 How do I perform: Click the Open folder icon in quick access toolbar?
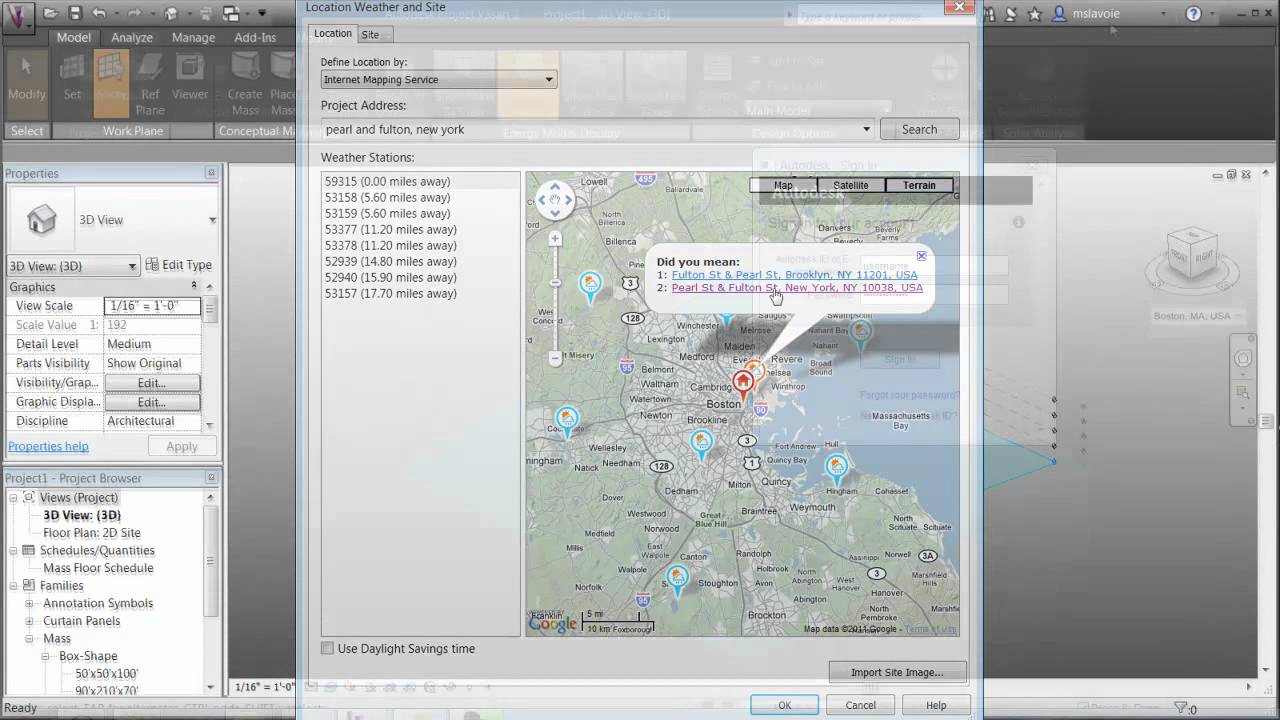50,14
